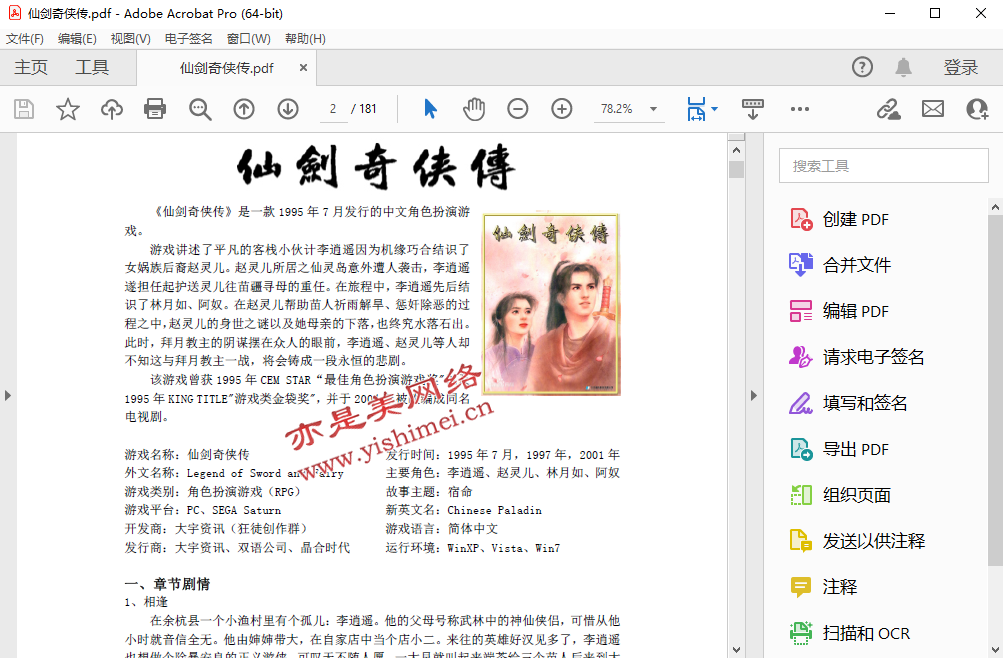
Task: Click the Save file icon
Action: [24, 109]
